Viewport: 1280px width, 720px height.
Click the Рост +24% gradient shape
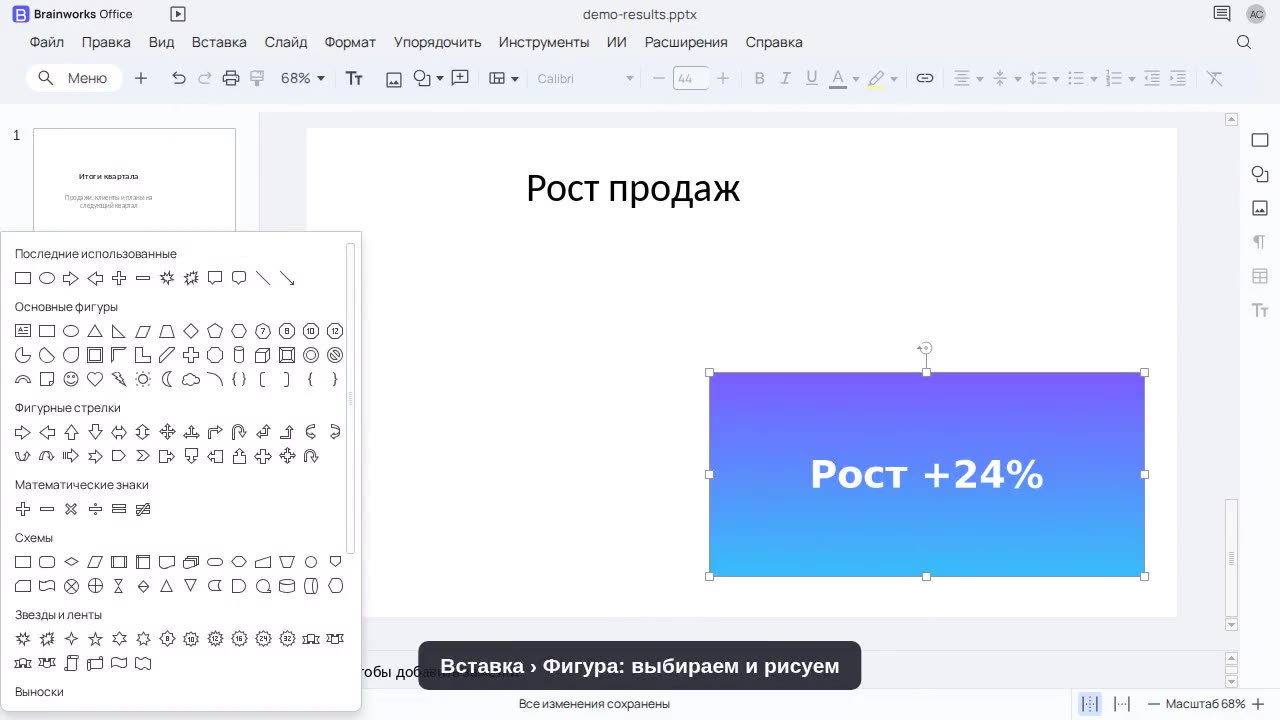(x=927, y=474)
